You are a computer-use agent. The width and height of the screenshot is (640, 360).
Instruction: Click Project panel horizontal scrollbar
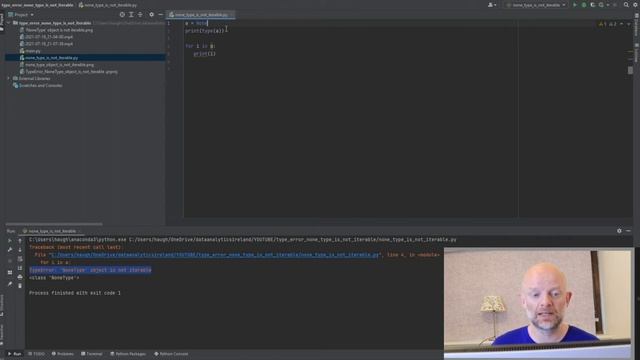pyautogui.click(x=54, y=224)
